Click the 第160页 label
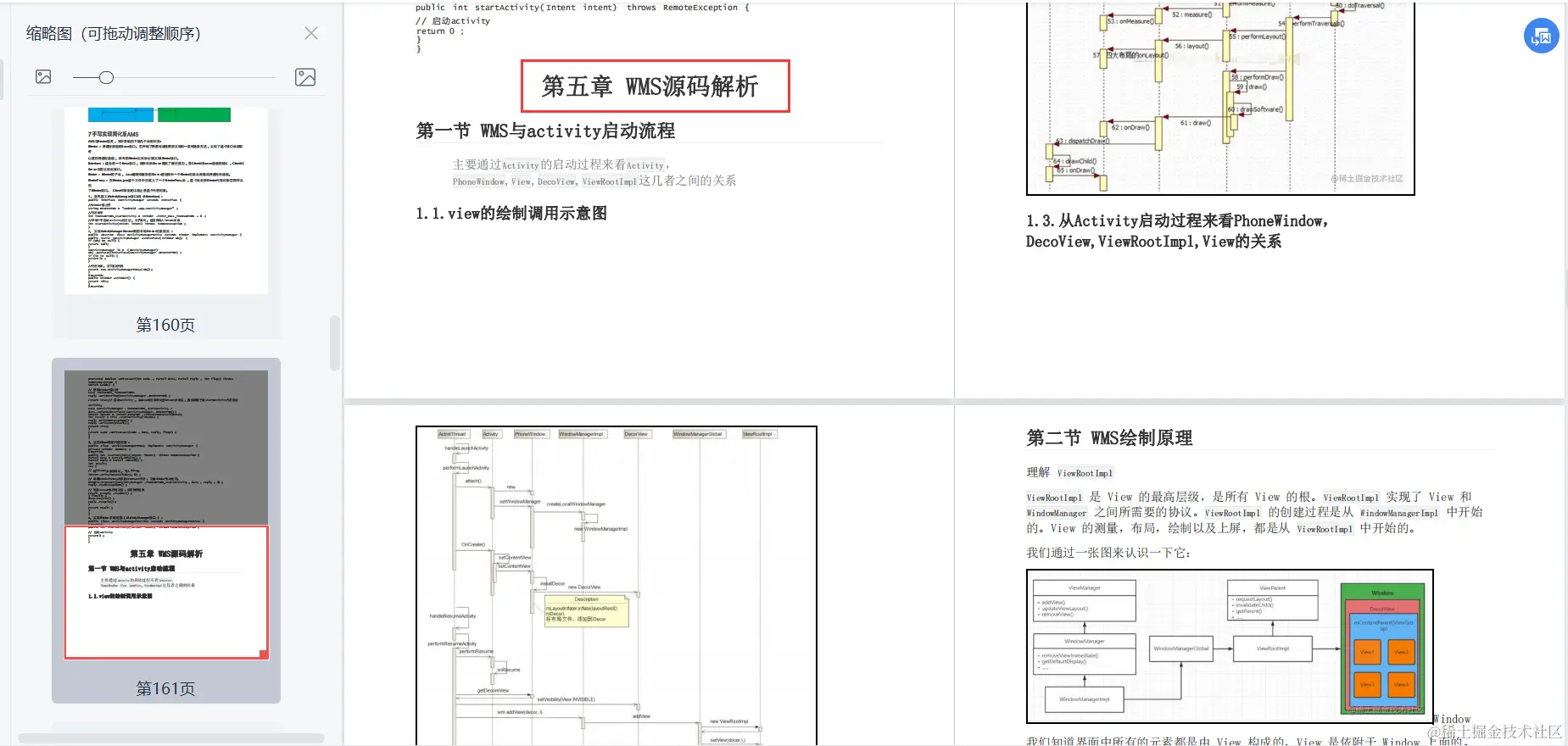This screenshot has width=1568, height=746. (x=165, y=325)
